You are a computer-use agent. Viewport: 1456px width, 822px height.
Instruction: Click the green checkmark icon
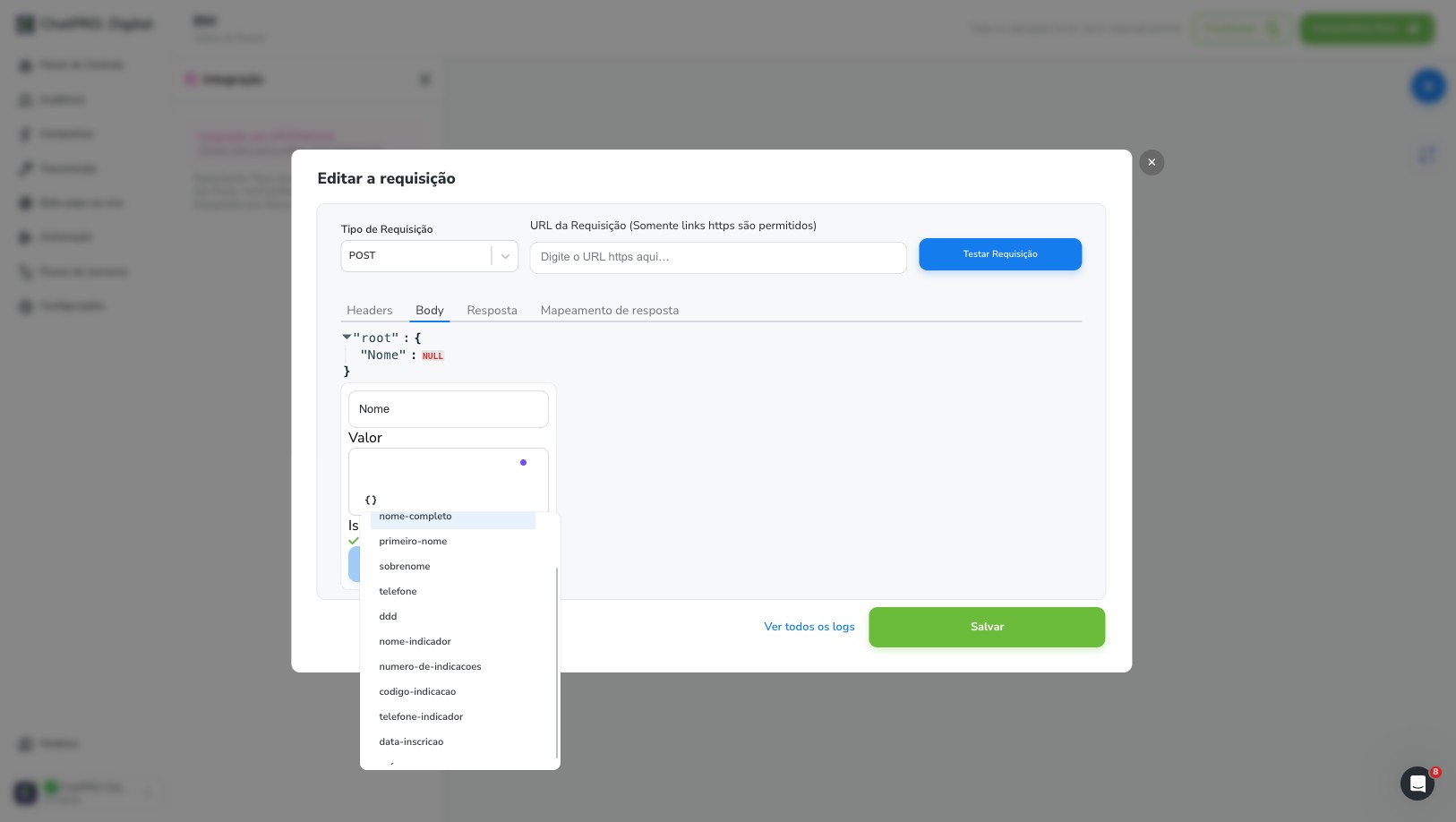(354, 541)
